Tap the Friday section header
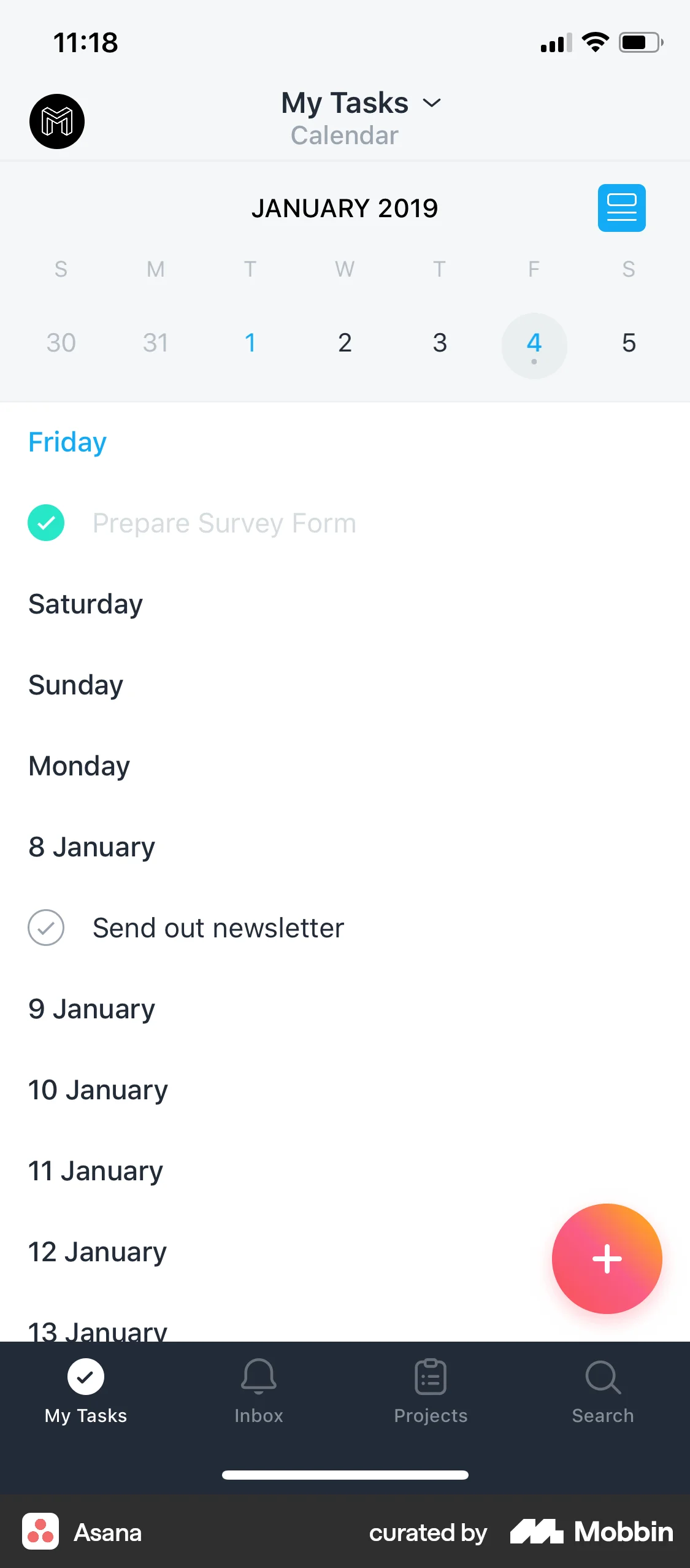The image size is (690, 1568). 67,442
